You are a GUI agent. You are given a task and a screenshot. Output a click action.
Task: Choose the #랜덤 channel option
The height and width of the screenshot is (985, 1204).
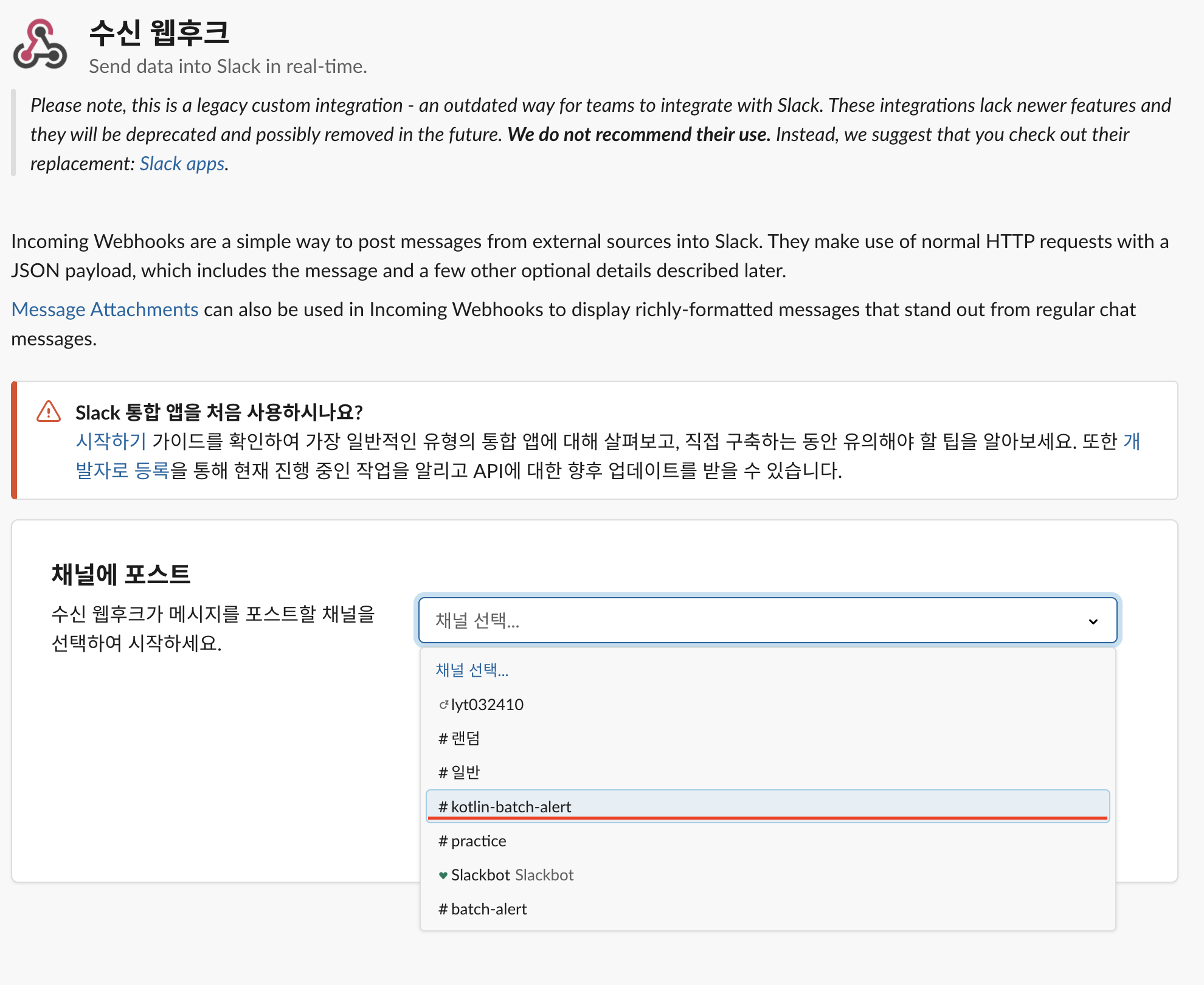coord(465,739)
